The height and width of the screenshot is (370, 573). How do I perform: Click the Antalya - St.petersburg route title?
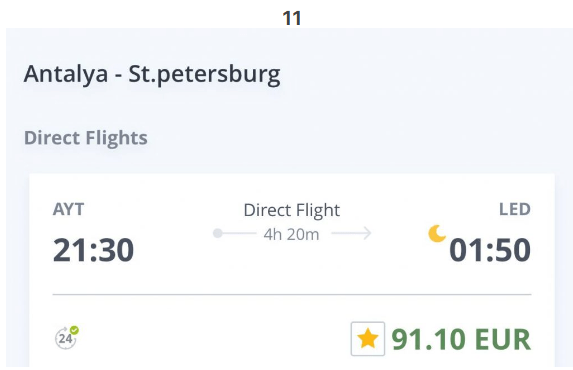click(152, 74)
